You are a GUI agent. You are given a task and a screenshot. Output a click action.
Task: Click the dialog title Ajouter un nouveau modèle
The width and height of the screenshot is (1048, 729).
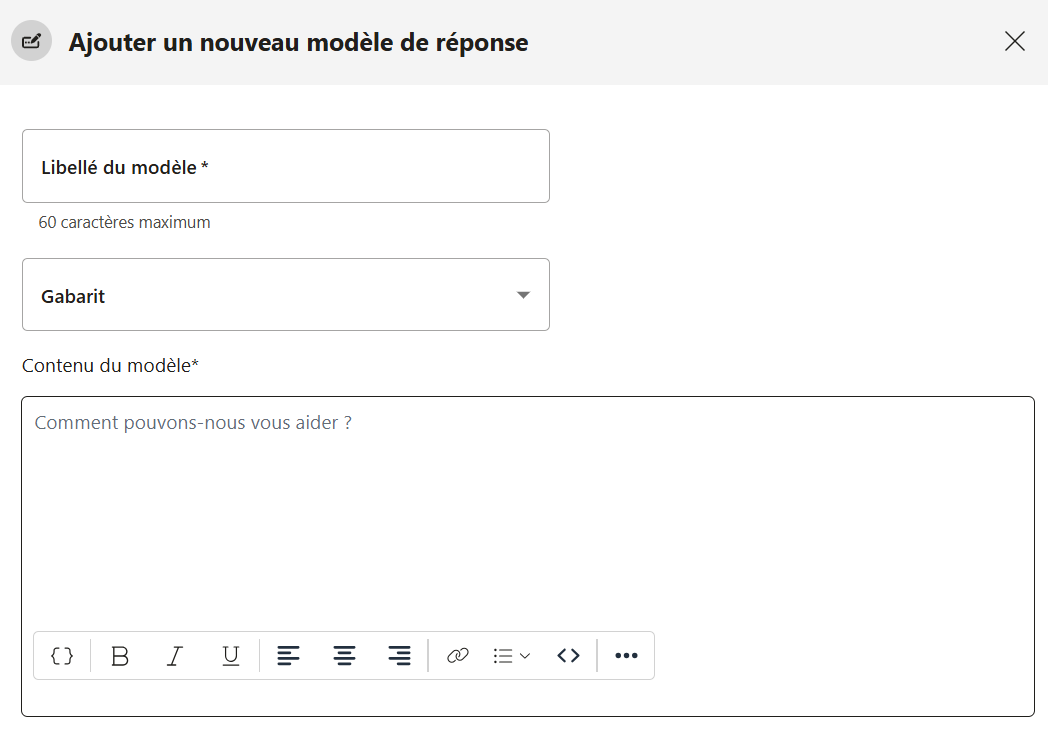click(298, 42)
